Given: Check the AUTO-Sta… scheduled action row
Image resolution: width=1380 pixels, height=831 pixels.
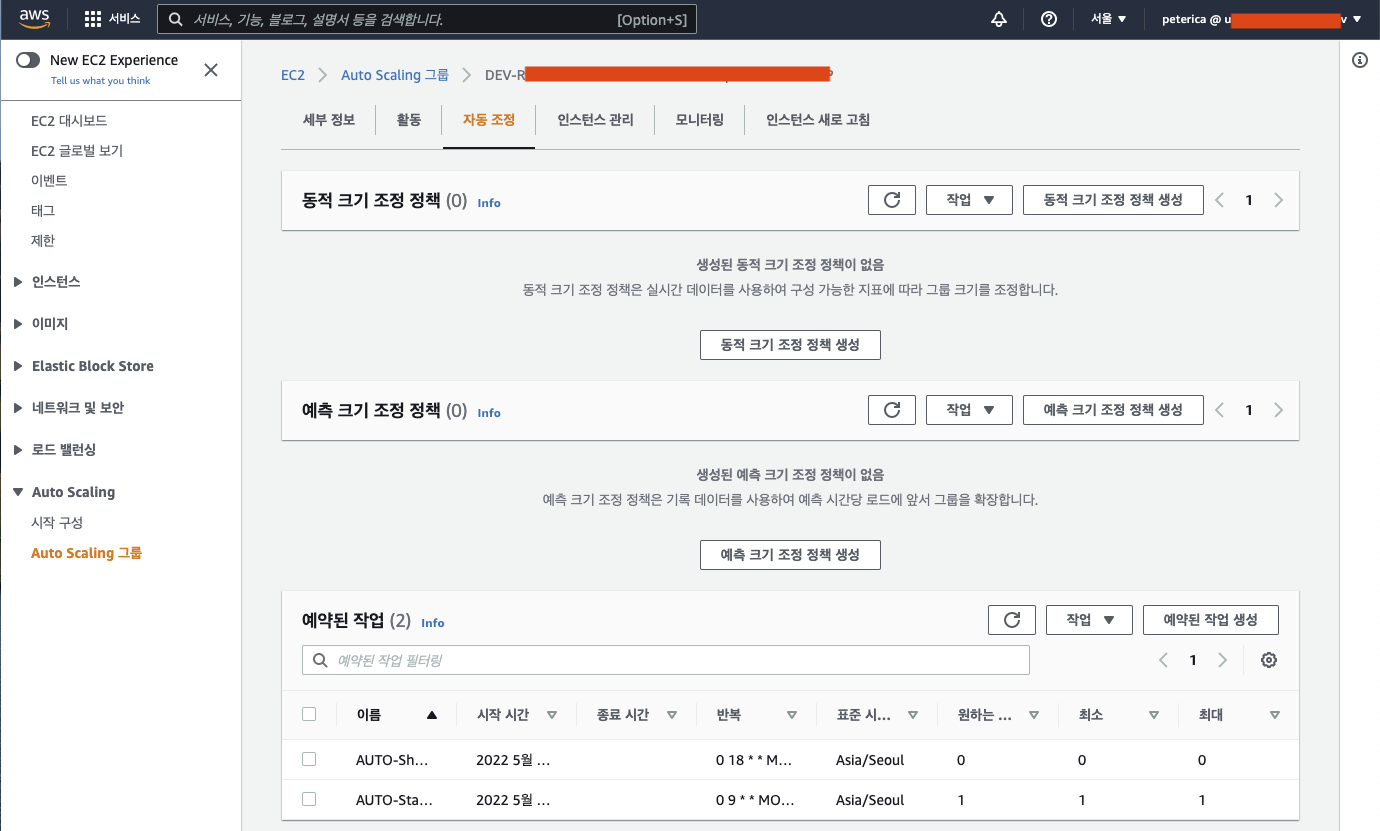Looking at the screenshot, I should tap(309, 799).
